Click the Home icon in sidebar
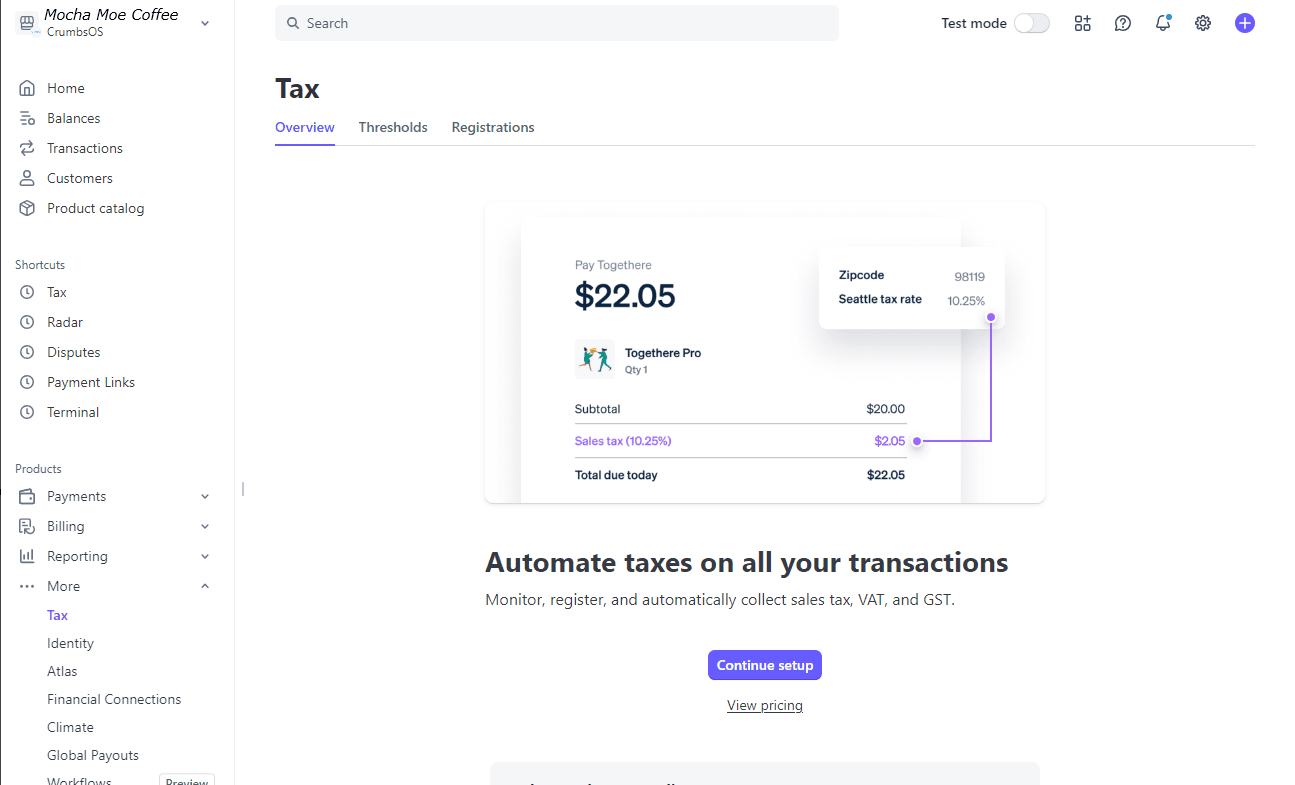The image size is (1295, 785). [27, 88]
